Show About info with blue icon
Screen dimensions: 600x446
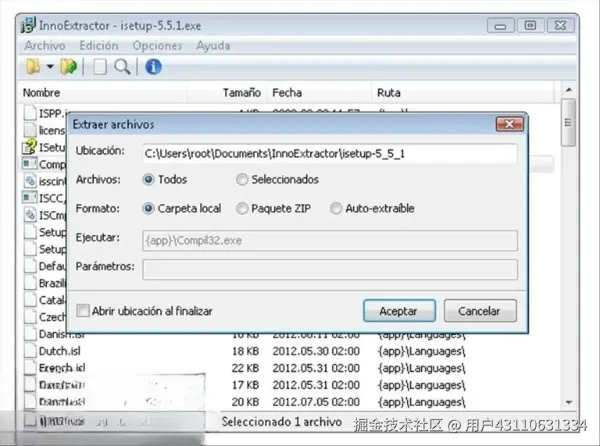tap(153, 67)
